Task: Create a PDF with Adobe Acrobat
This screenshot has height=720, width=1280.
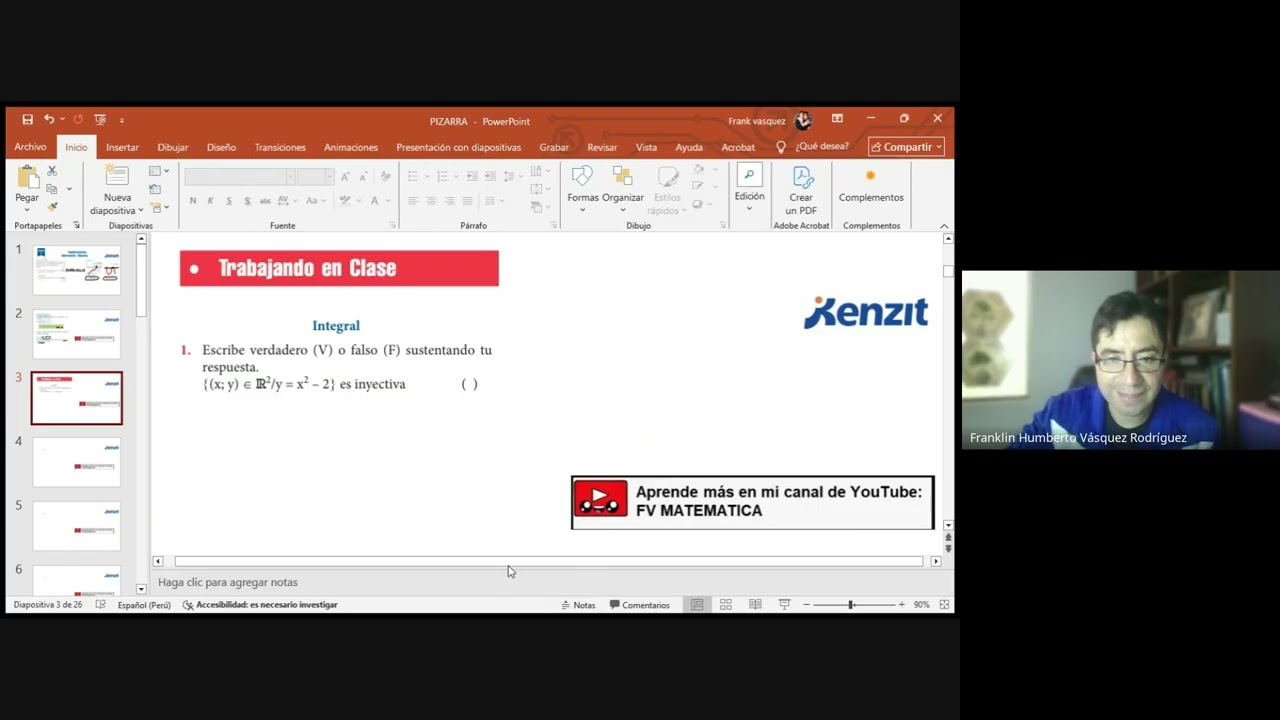Action: 801,190
